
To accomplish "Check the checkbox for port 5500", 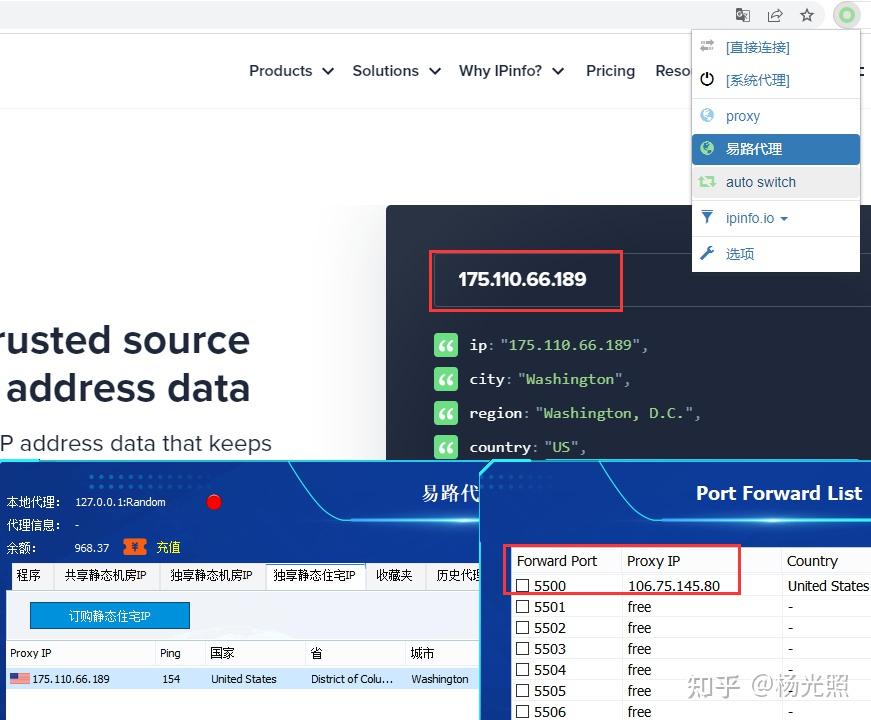I will pyautogui.click(x=524, y=586).
